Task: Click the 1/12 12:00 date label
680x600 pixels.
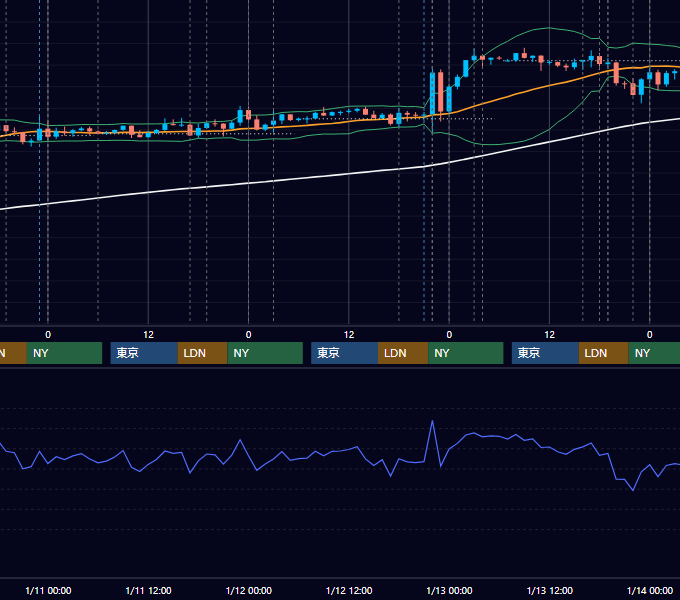Action: [349, 590]
